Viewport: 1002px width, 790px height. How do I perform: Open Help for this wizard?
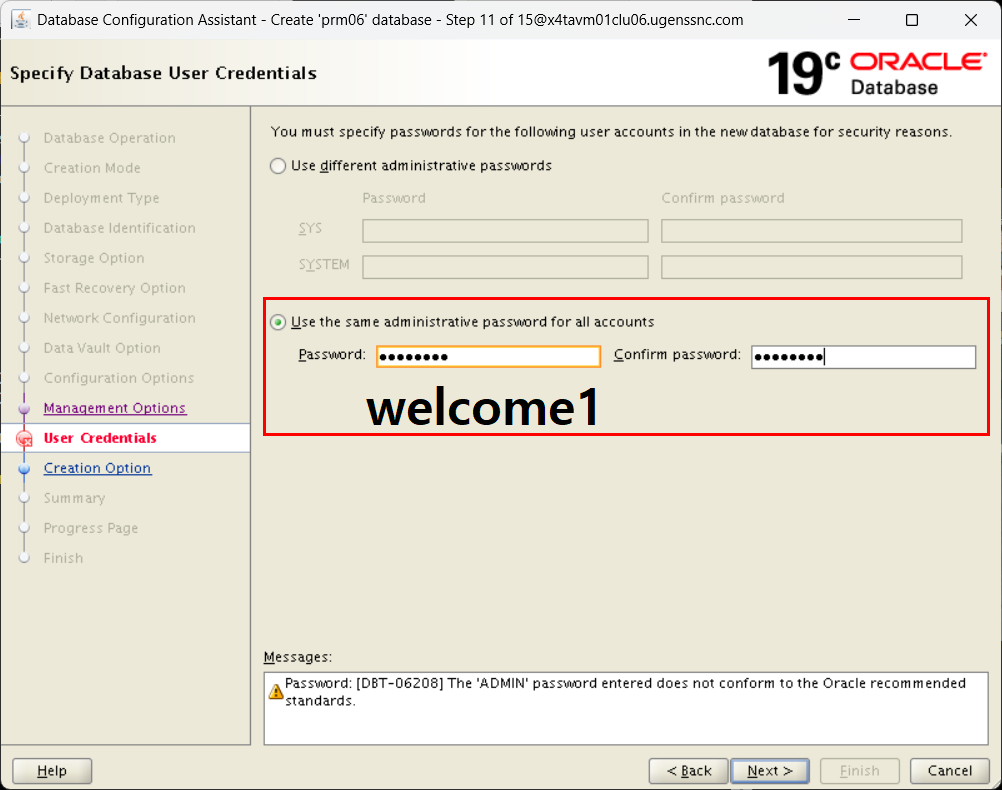click(52, 771)
